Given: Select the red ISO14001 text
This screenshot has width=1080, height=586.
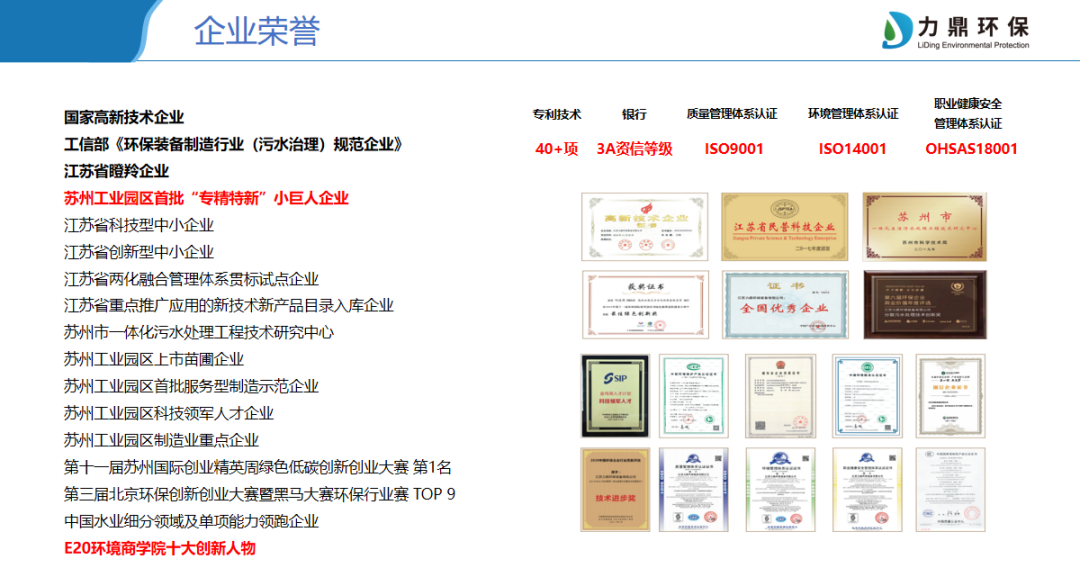Looking at the screenshot, I should [852, 149].
